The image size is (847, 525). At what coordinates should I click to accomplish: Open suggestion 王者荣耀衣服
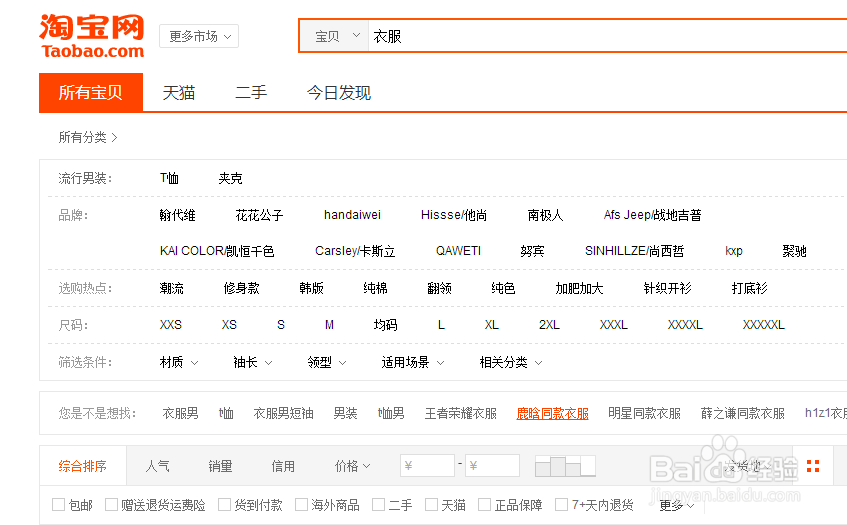coord(461,413)
